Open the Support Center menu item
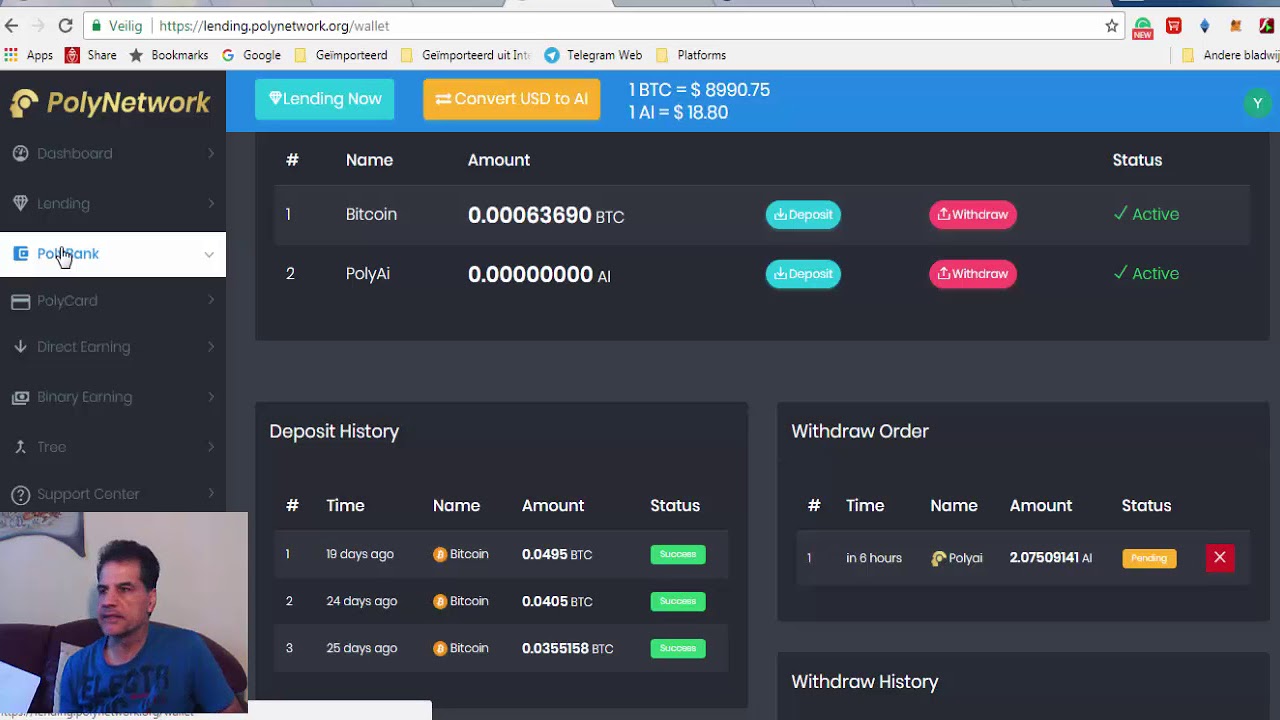Screen dimensions: 1280x720 [113, 494]
